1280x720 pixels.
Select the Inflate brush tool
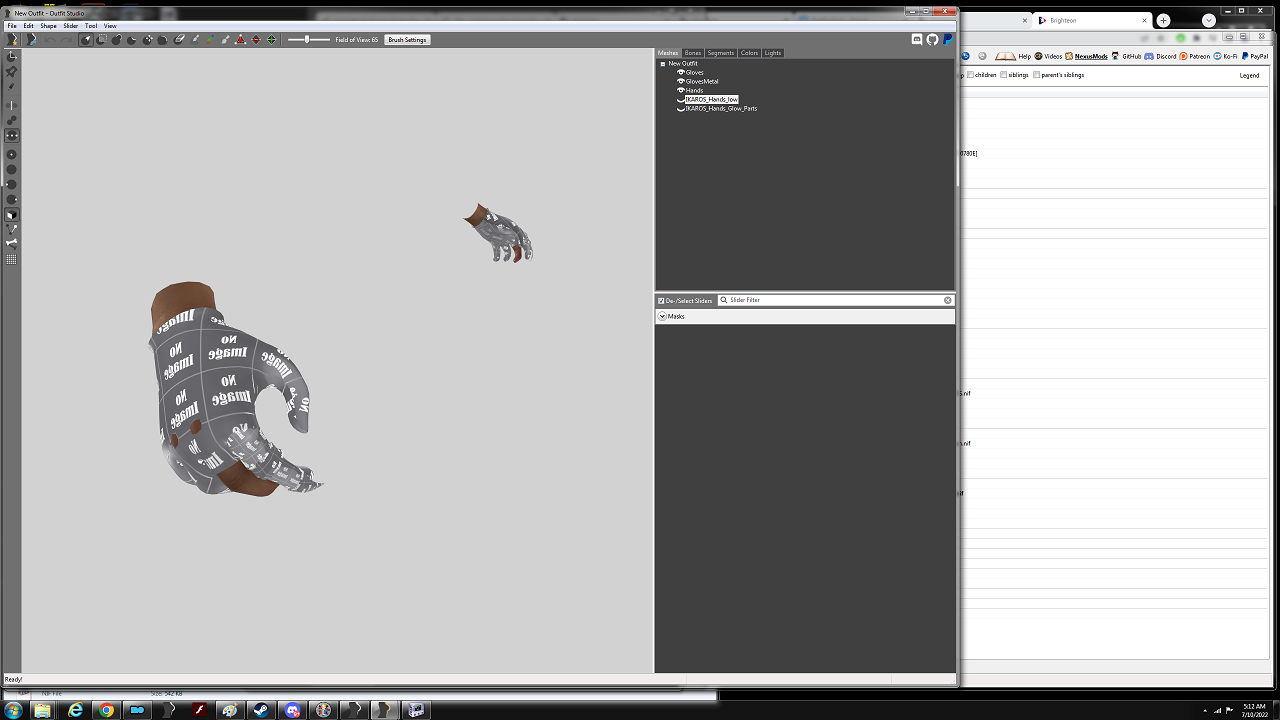[117, 40]
